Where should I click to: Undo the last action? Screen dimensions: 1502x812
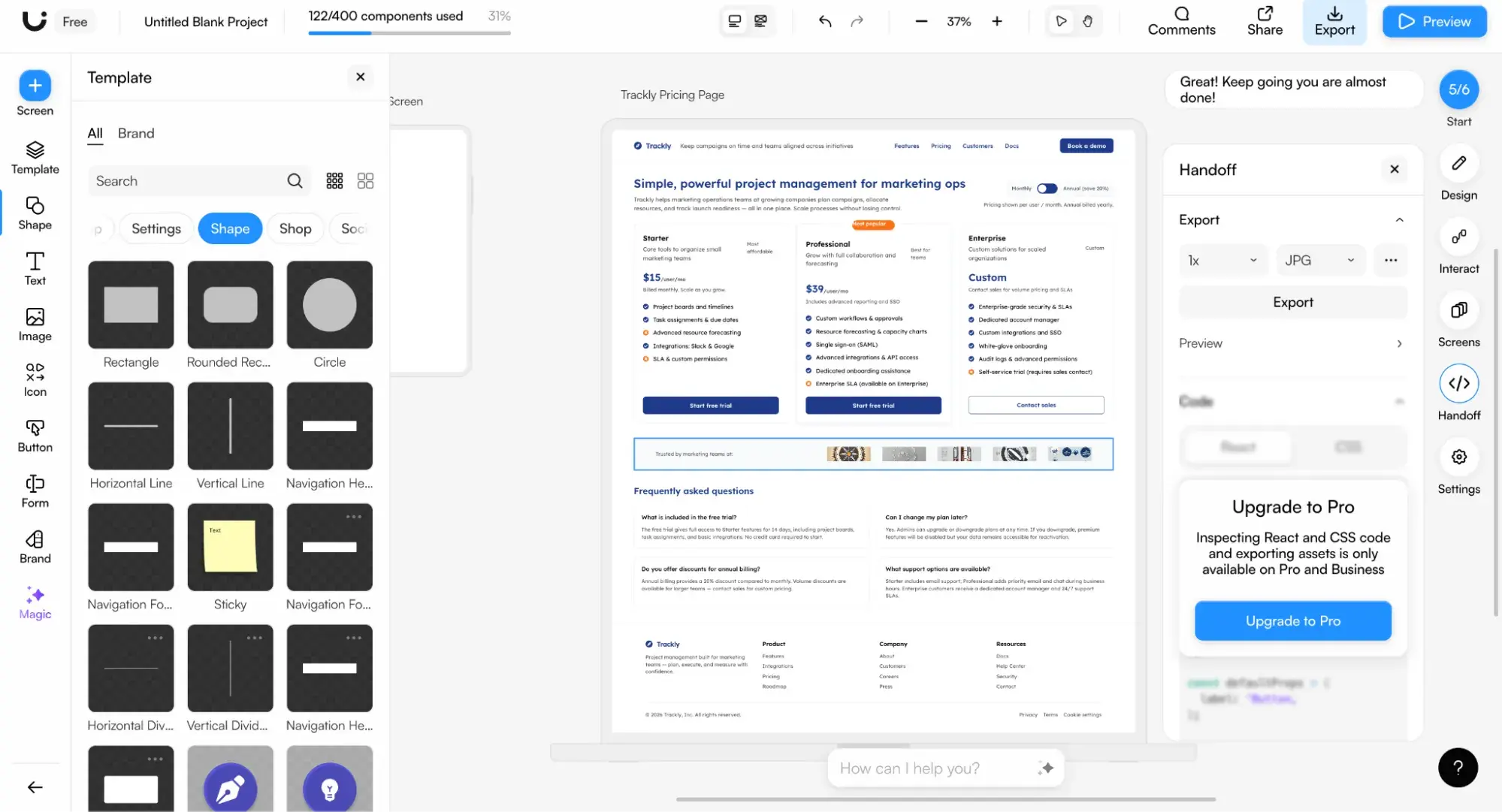pos(825,21)
